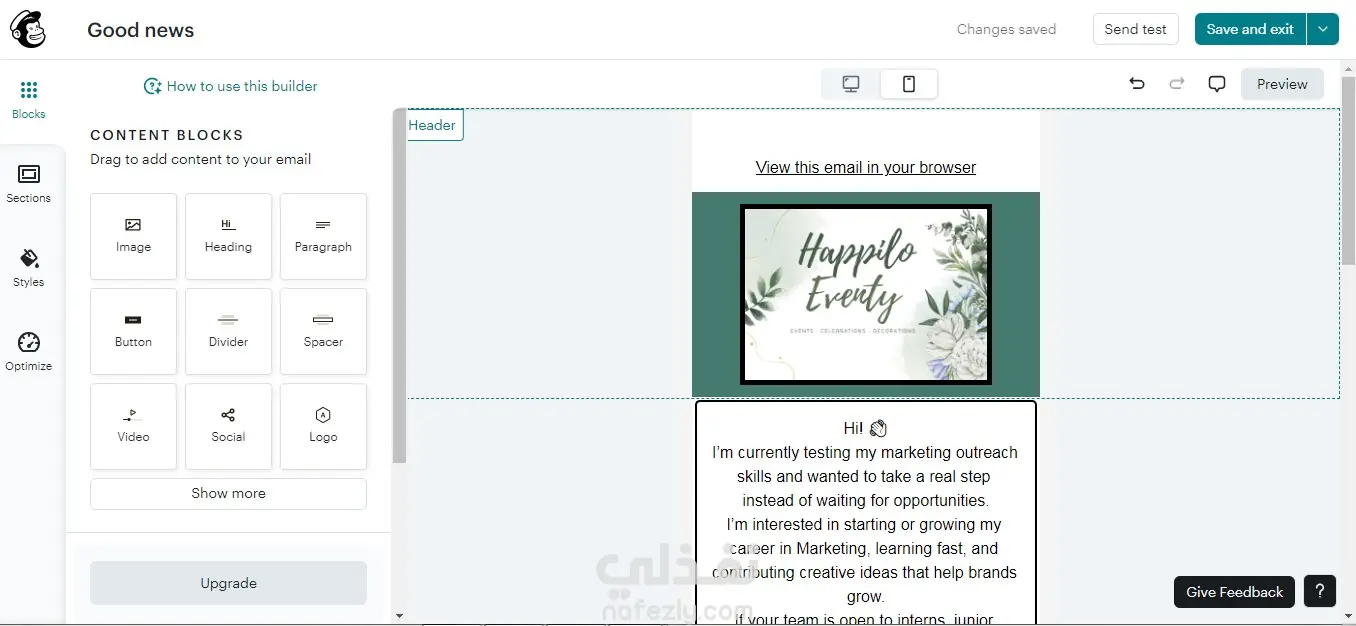
Task: Undo the last change
Action: tap(1137, 84)
